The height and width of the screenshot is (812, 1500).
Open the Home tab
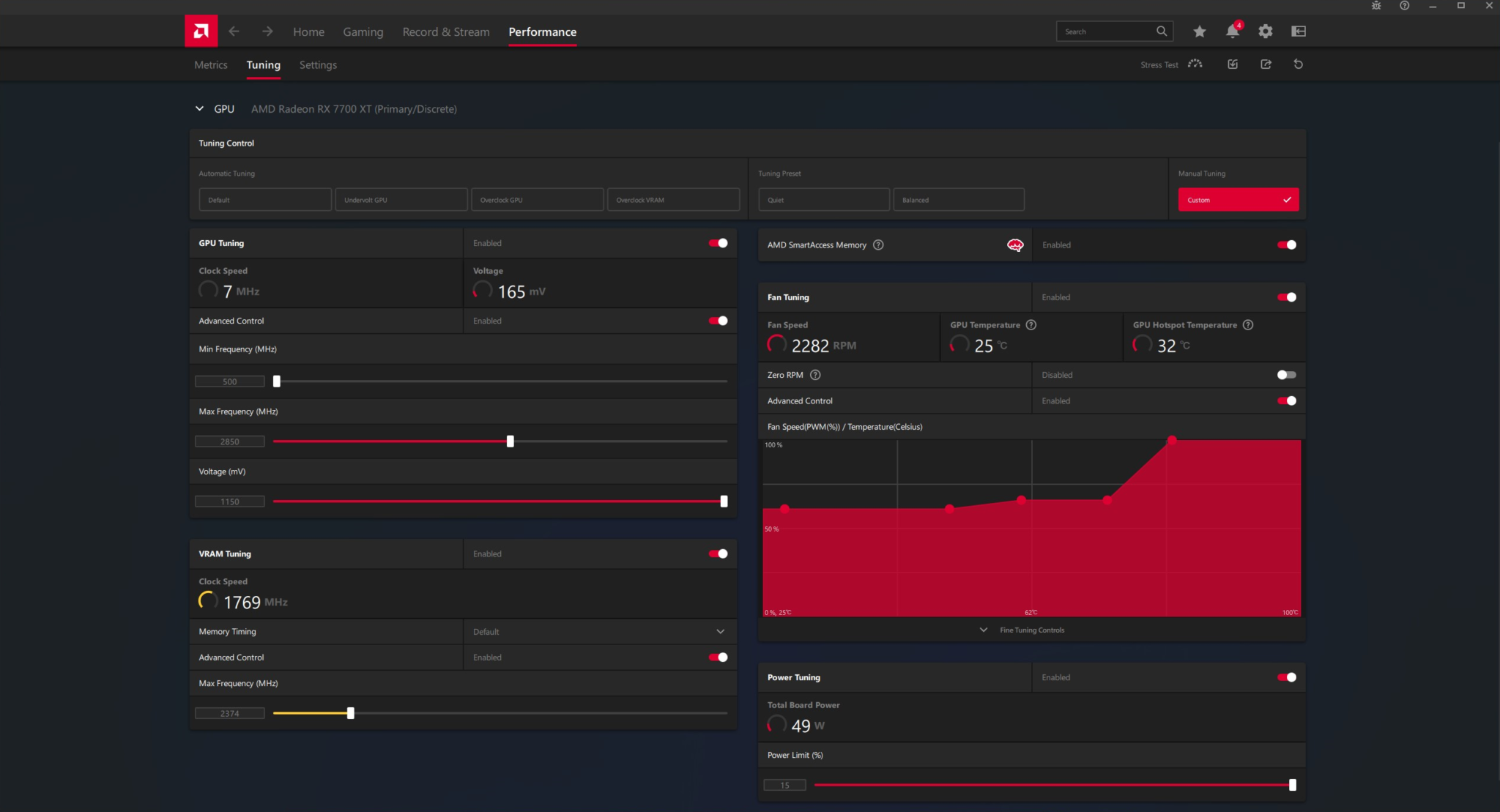(x=308, y=31)
